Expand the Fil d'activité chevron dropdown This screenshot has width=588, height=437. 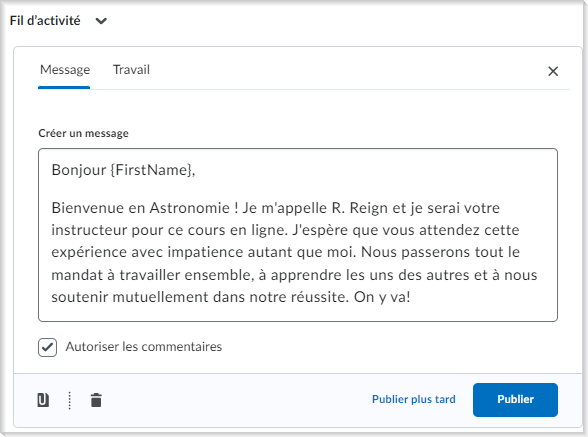tap(101, 21)
